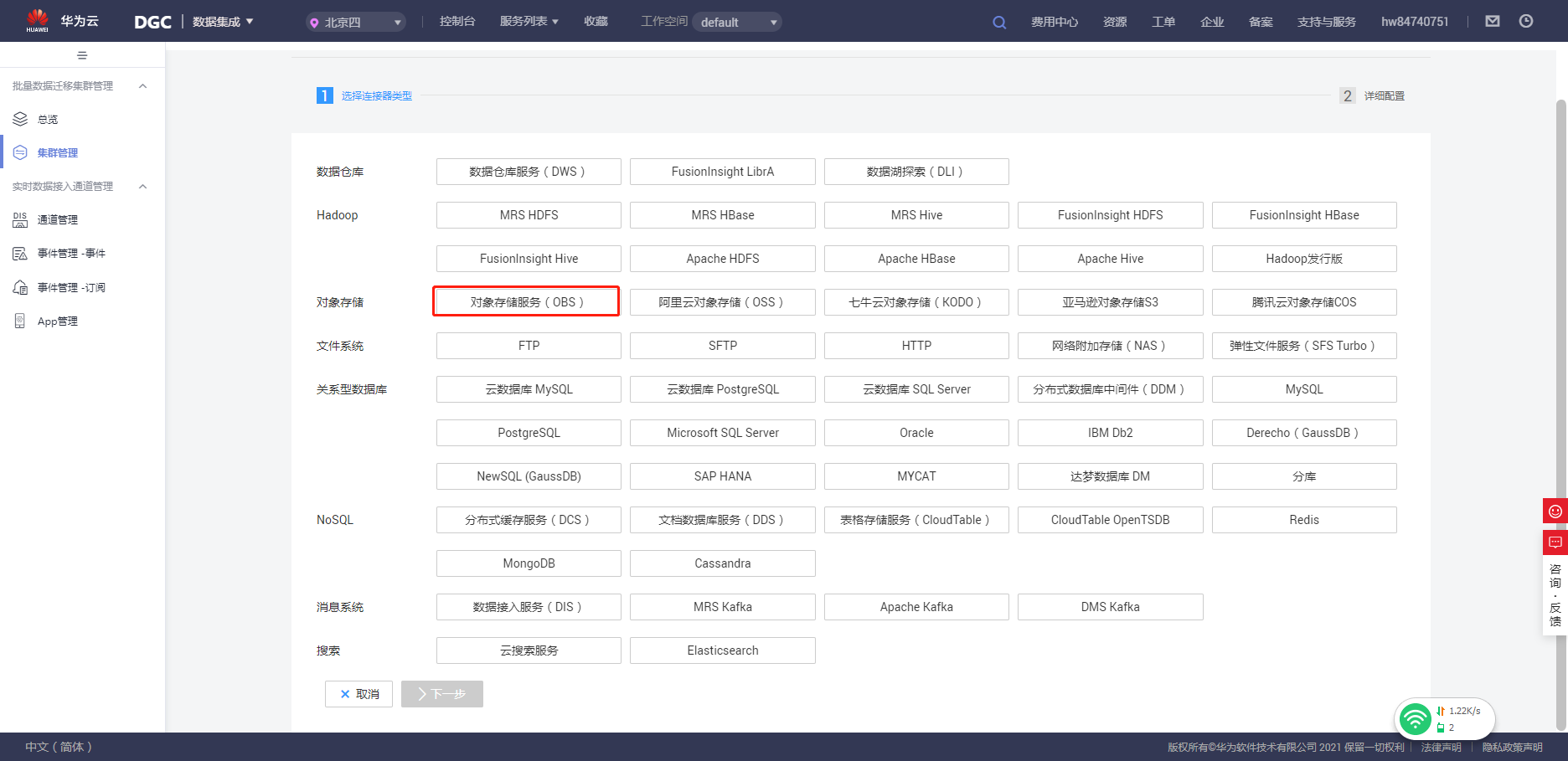Click the 法律声明 footer link
Screen dimensions: 1568x761
coord(1441,747)
